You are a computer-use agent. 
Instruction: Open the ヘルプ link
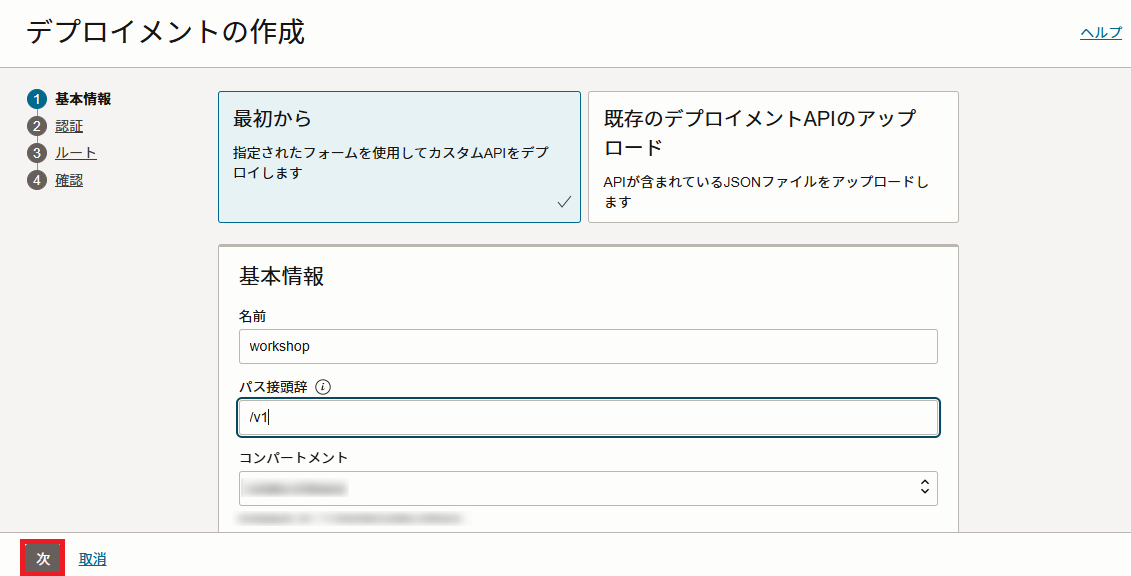1100,33
